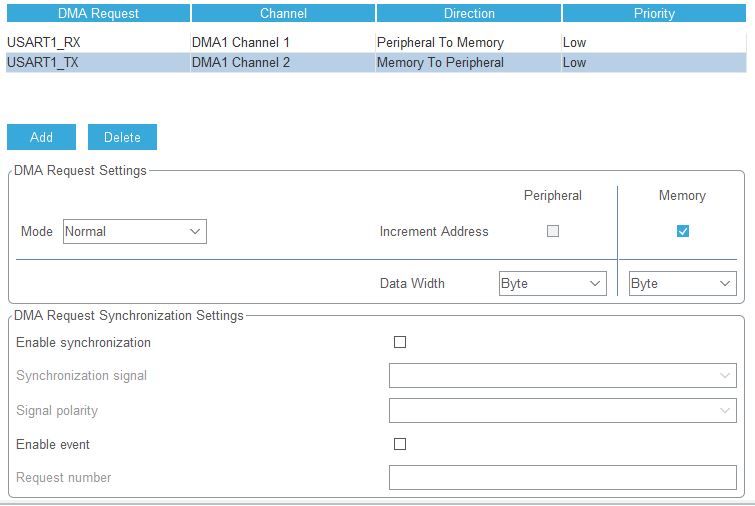
Task: Click the Priority column header
Action: click(654, 13)
